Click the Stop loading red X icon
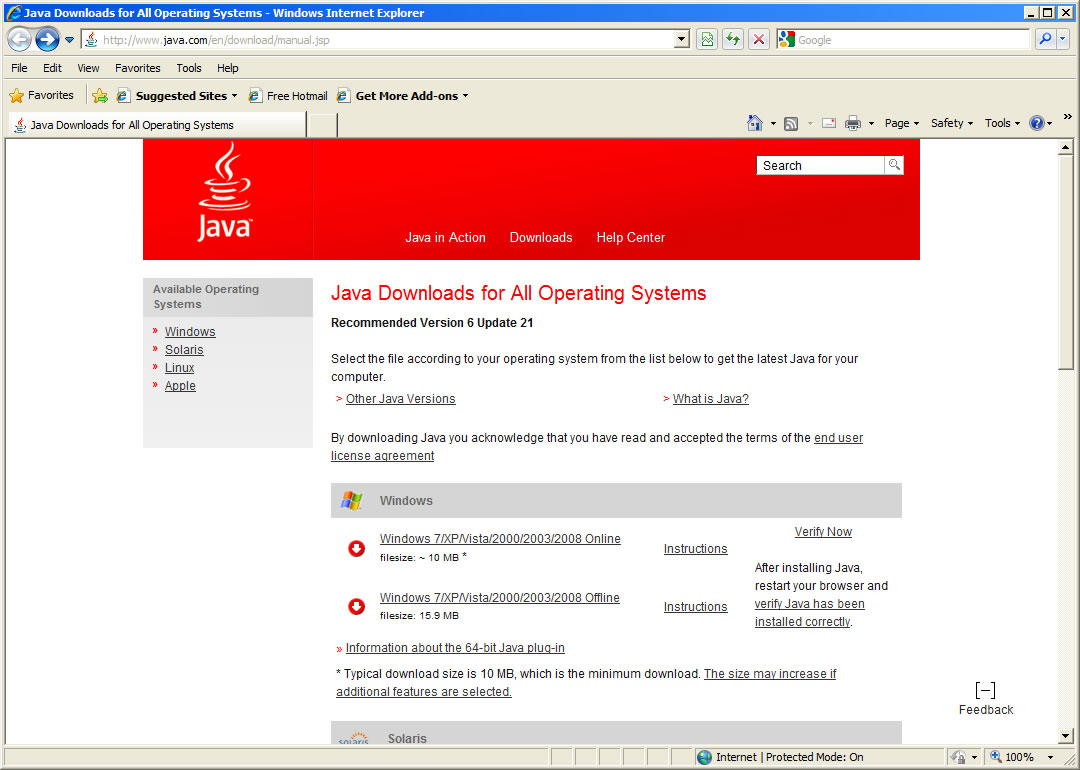This screenshot has width=1080, height=770. [758, 40]
